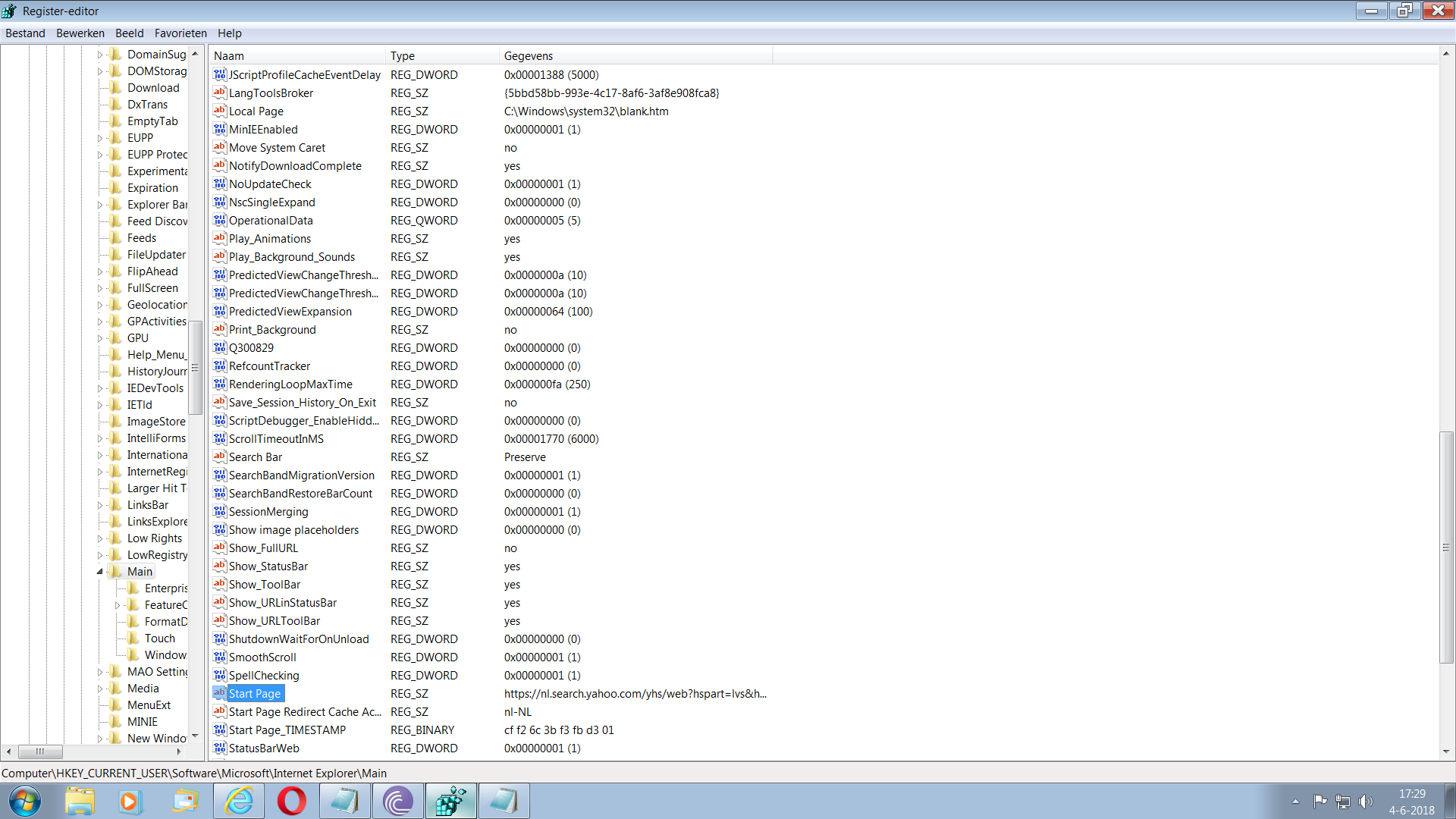Select the Start Page string value icon

(220, 693)
